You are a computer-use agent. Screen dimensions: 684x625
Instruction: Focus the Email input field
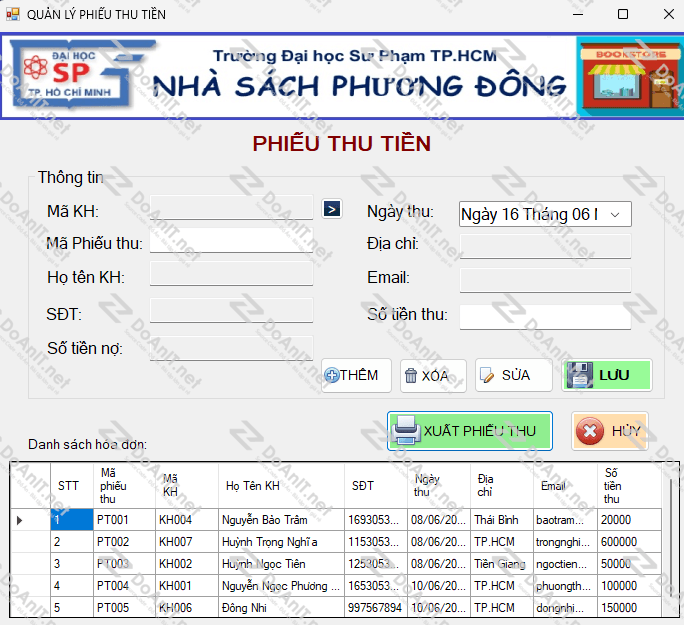tap(545, 280)
